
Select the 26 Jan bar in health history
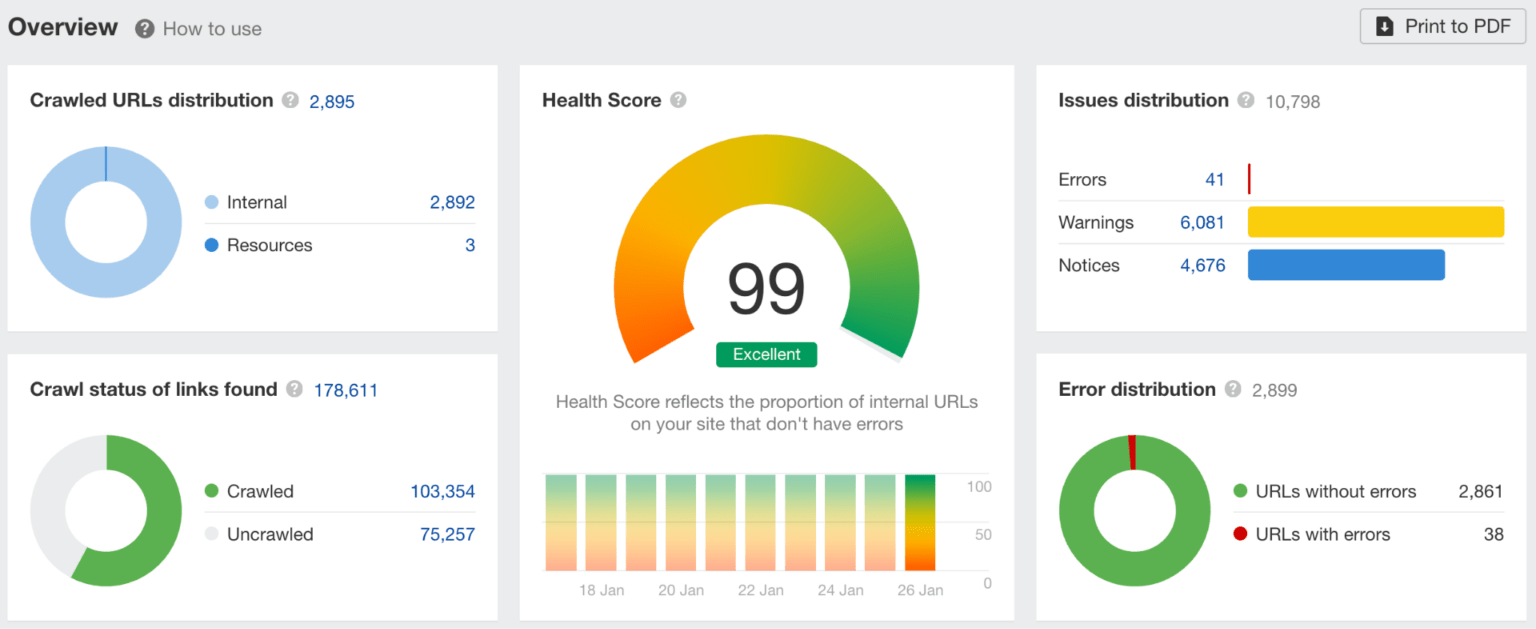click(920, 522)
